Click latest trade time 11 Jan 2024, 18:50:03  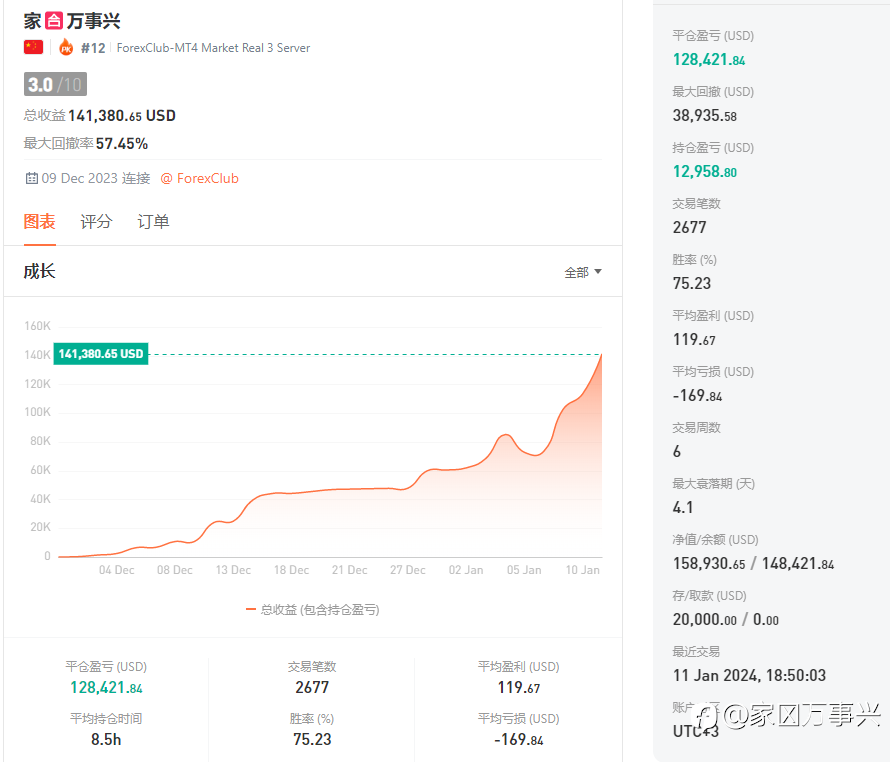[749, 676]
